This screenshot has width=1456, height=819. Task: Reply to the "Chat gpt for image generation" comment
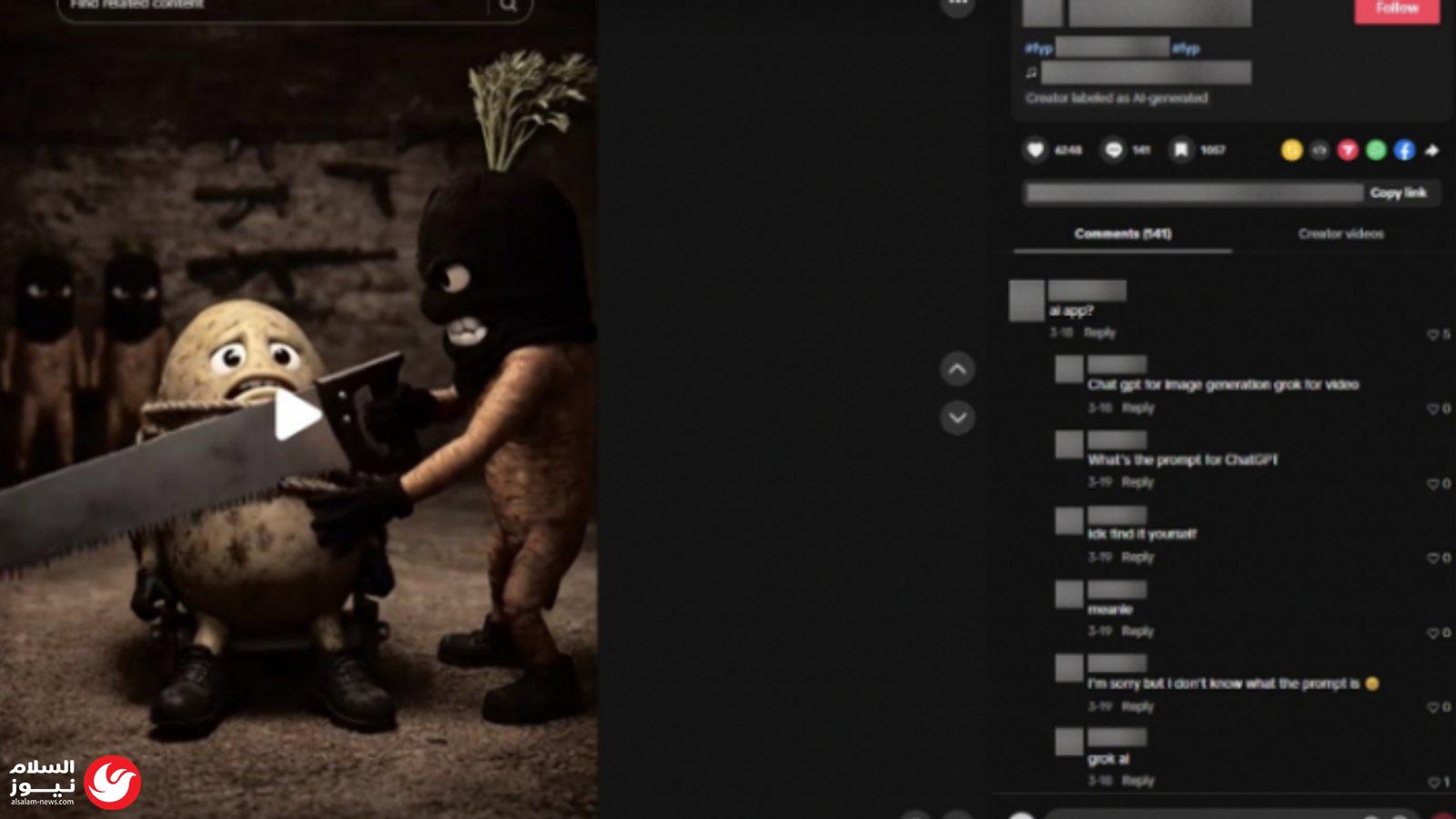point(1137,408)
